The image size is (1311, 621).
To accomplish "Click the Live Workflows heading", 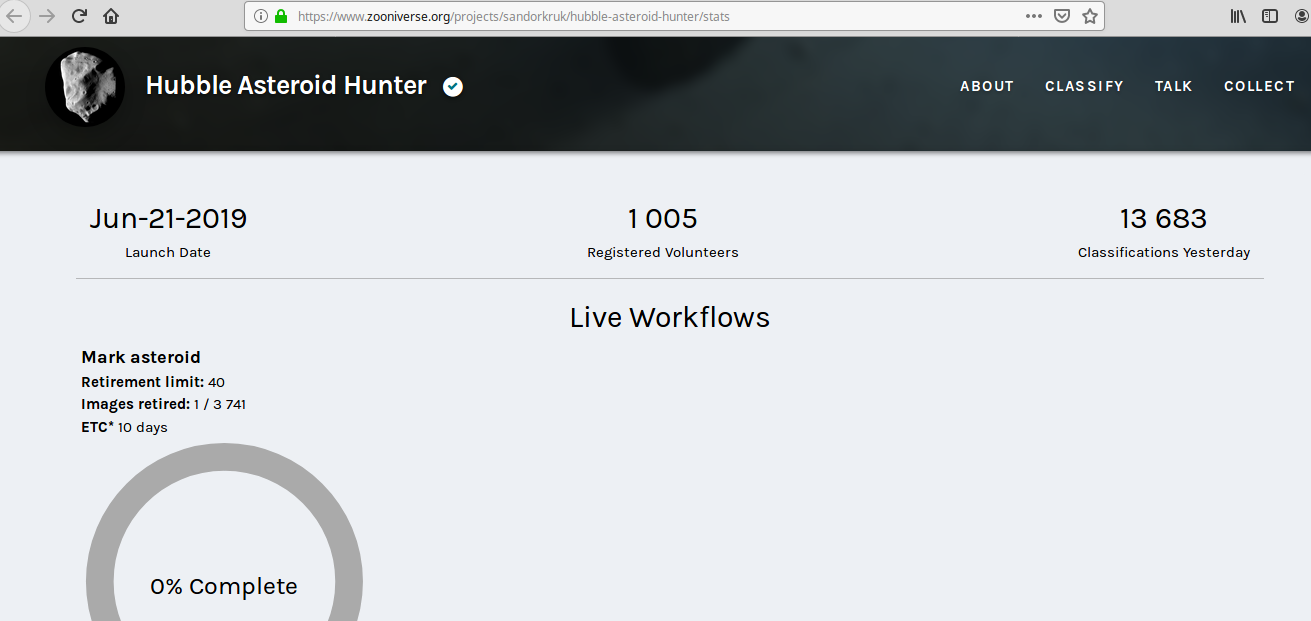I will pyautogui.click(x=670, y=318).
